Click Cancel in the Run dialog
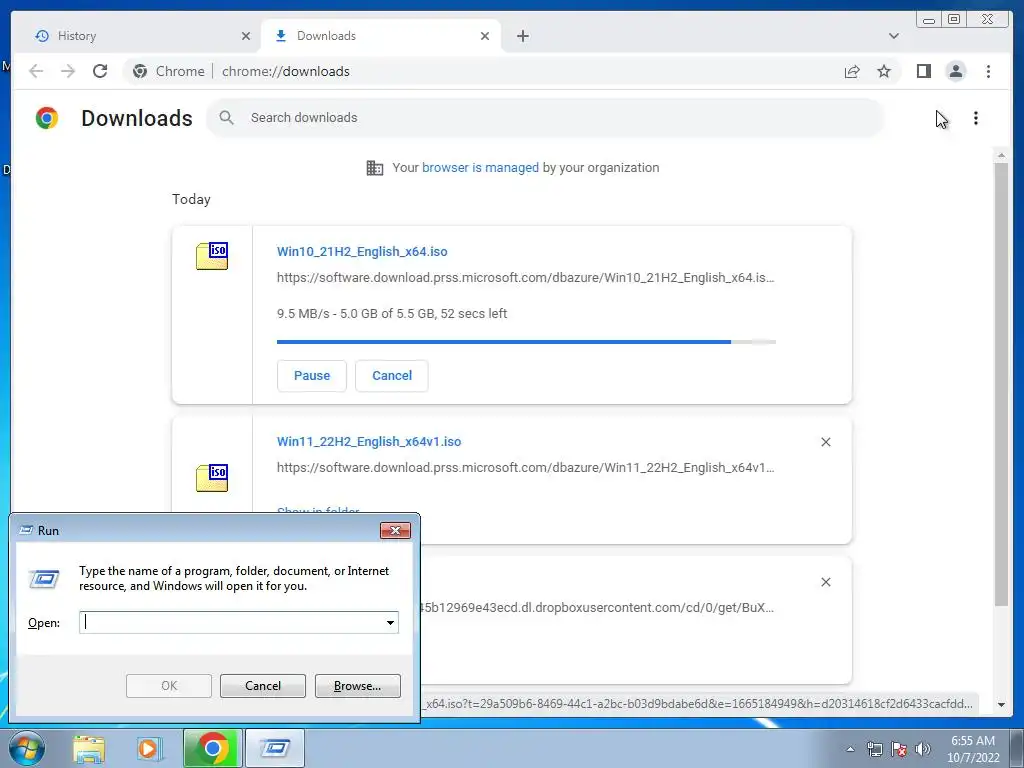This screenshot has width=1024, height=768. [263, 686]
